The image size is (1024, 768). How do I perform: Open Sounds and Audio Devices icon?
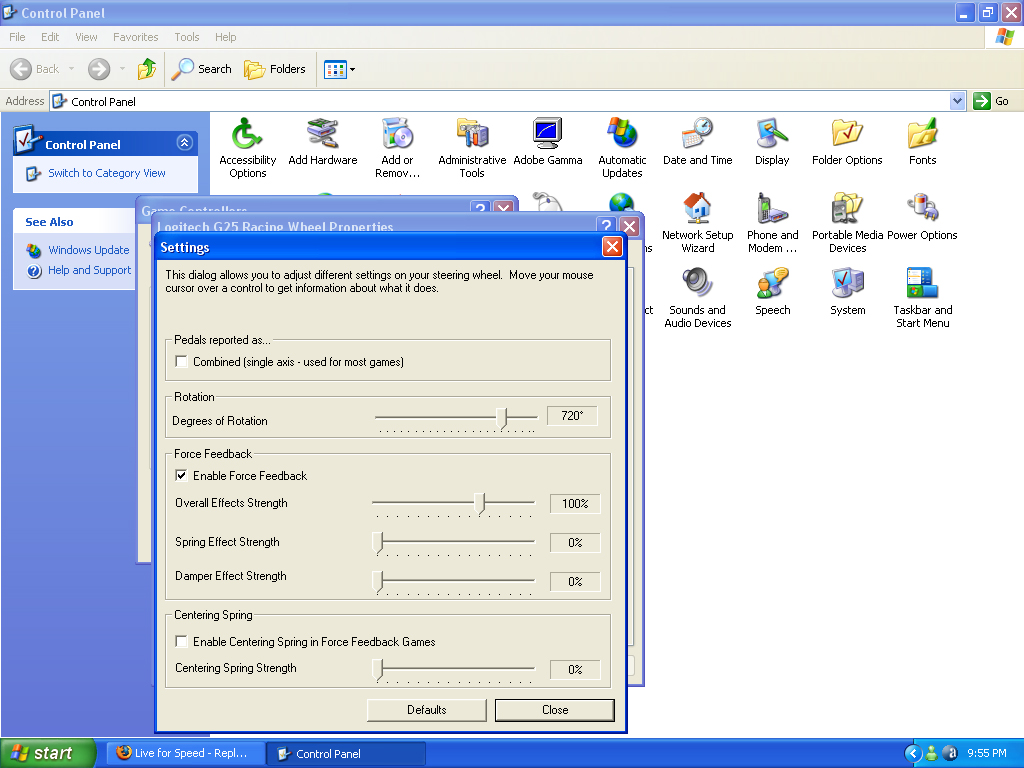point(697,298)
